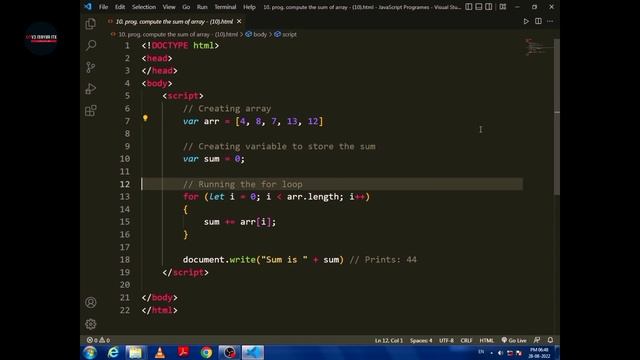The height and width of the screenshot is (360, 640).
Task: Change file encoding UTF-8
Action: 446,340
